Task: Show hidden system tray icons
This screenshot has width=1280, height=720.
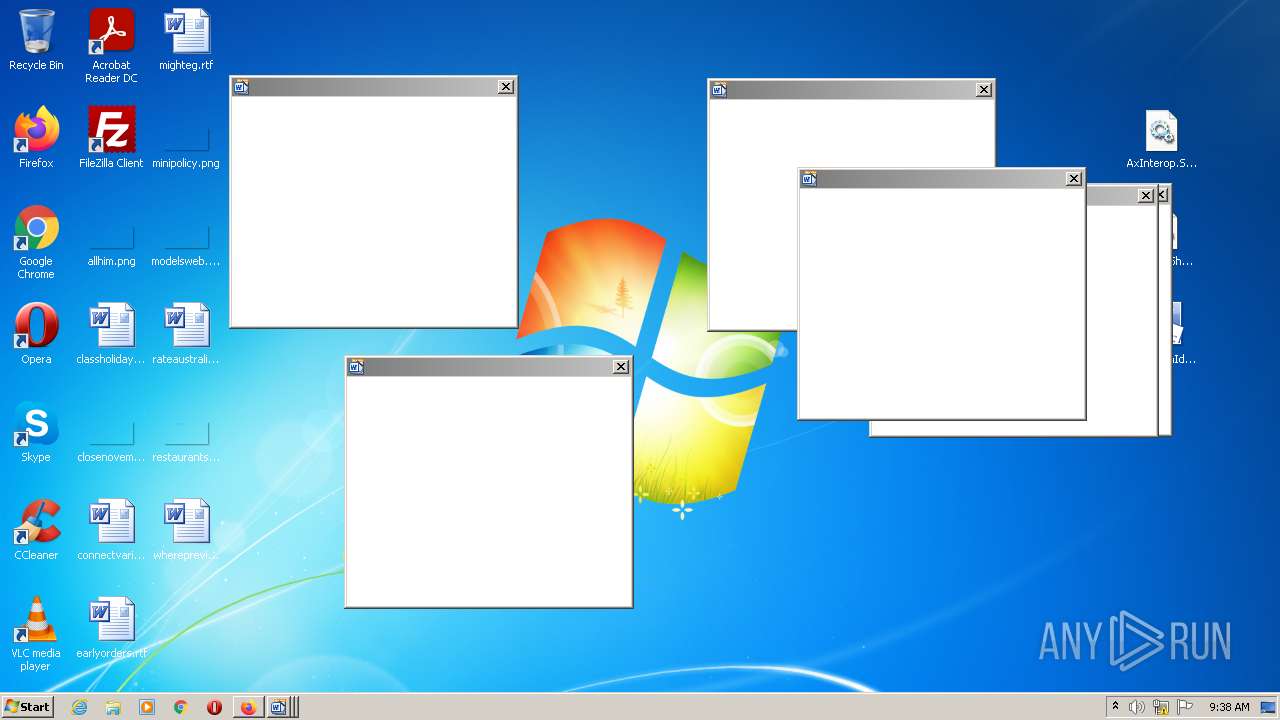Action: 1115,707
